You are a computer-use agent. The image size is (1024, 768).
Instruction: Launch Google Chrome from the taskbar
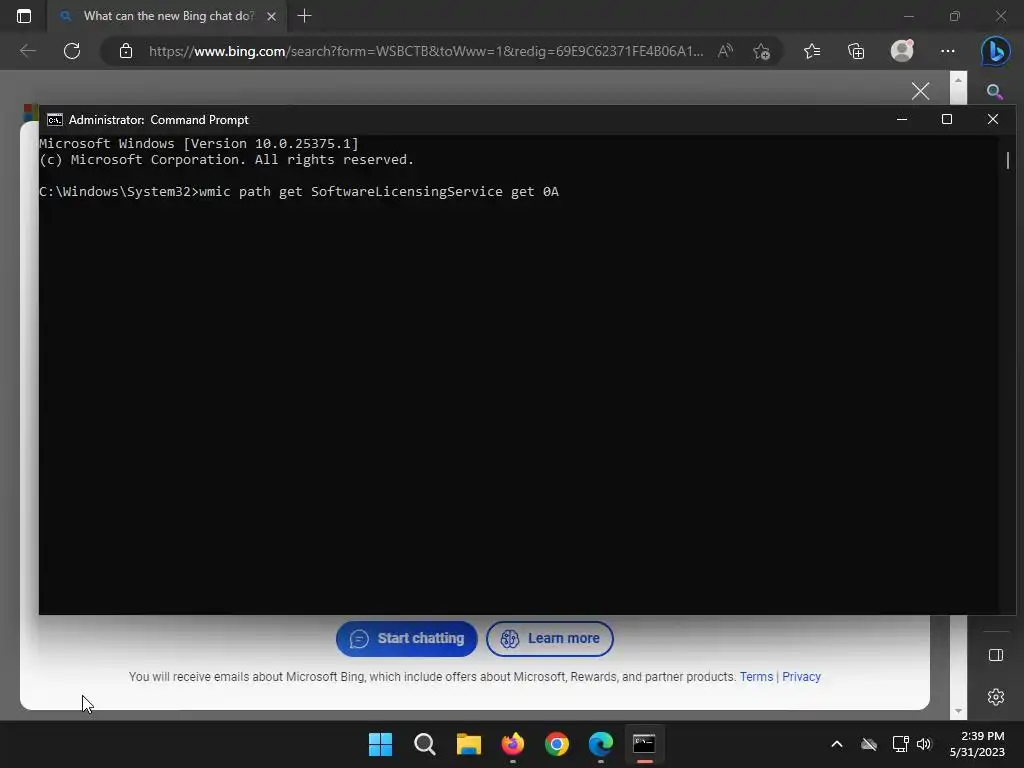point(556,744)
